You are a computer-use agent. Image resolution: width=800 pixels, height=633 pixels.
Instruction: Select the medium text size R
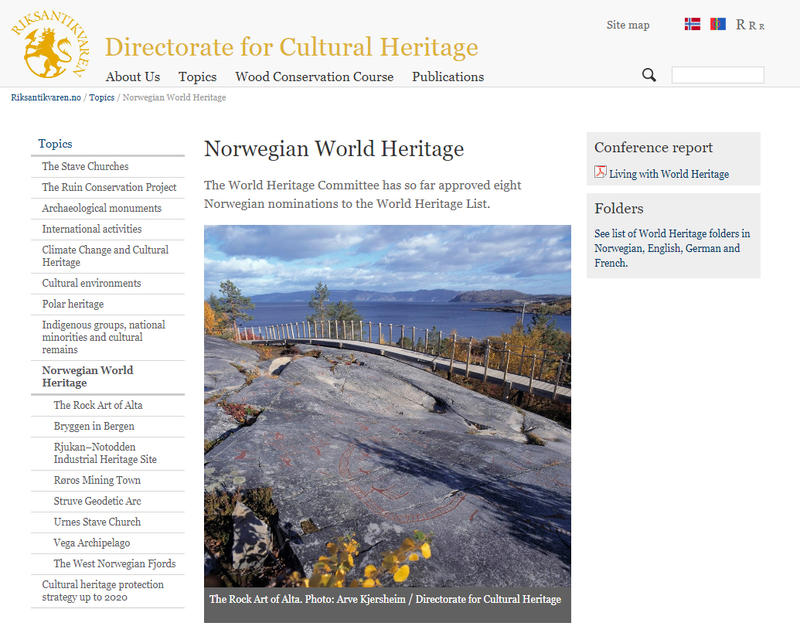pos(753,25)
